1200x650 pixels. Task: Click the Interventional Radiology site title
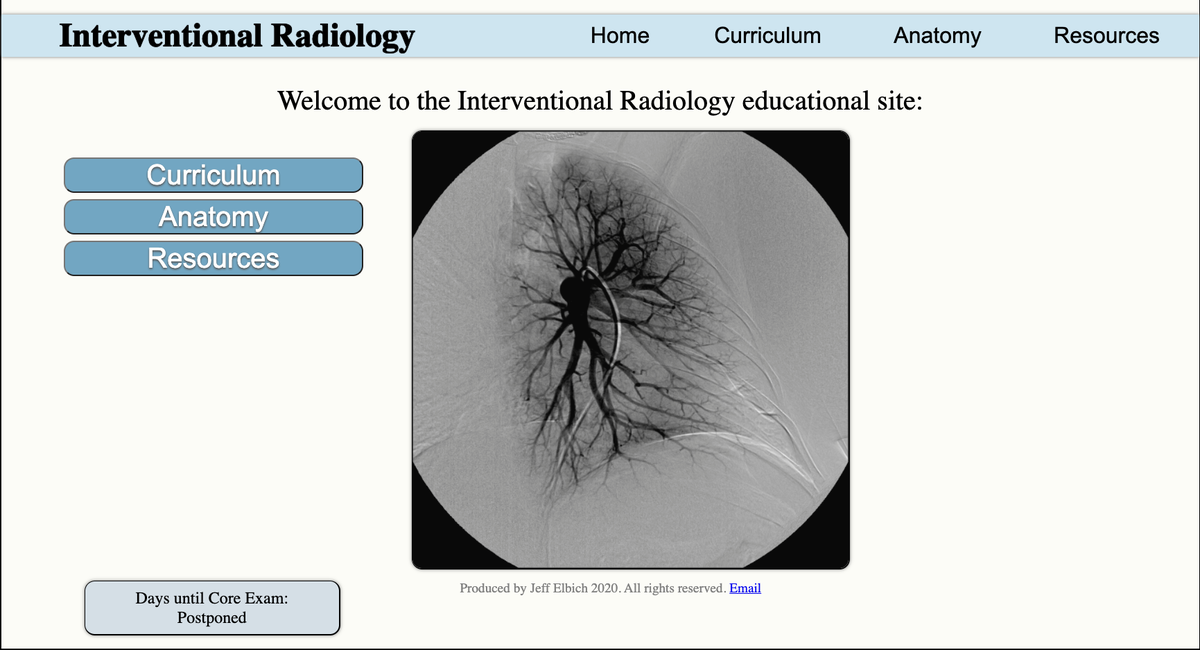[237, 35]
